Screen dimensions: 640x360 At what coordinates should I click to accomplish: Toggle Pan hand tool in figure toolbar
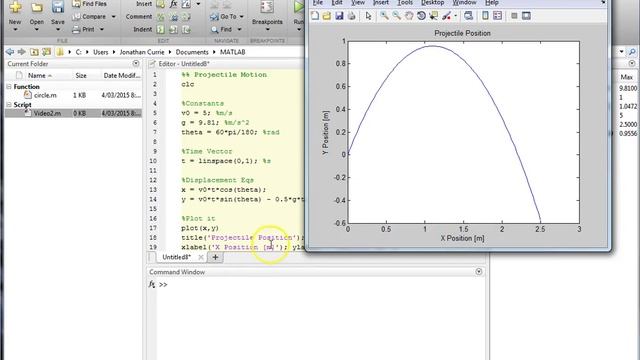tap(409, 16)
